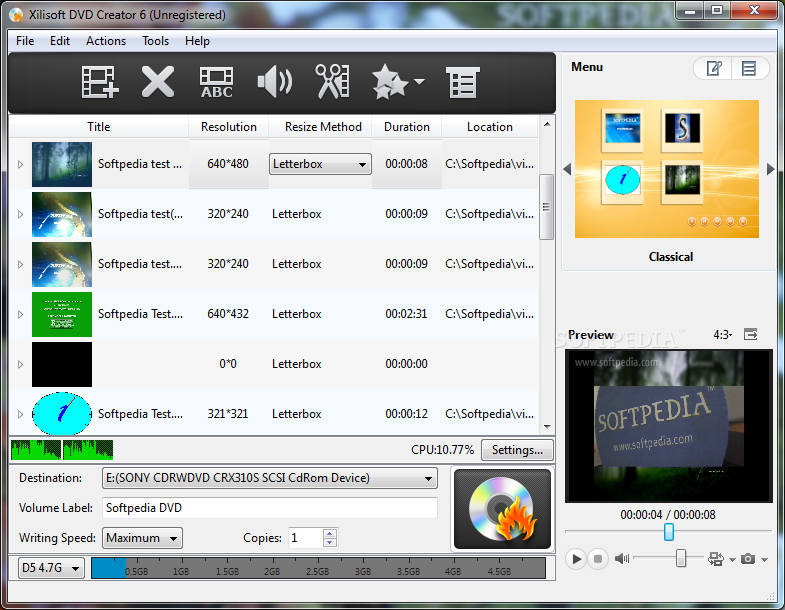Open the audio track speaker toolbar icon
This screenshot has width=785, height=610.
[x=274, y=82]
